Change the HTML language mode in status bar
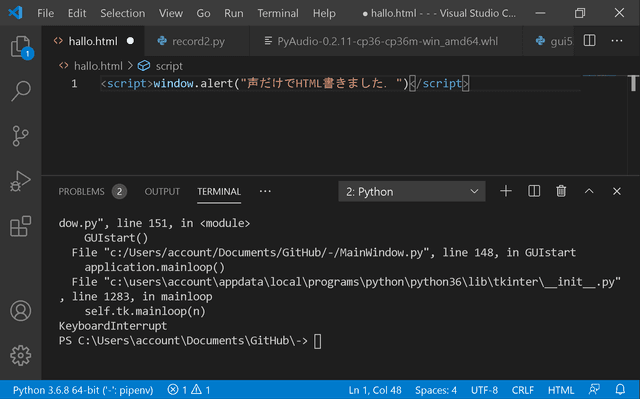This screenshot has width=640, height=399. 561,390
